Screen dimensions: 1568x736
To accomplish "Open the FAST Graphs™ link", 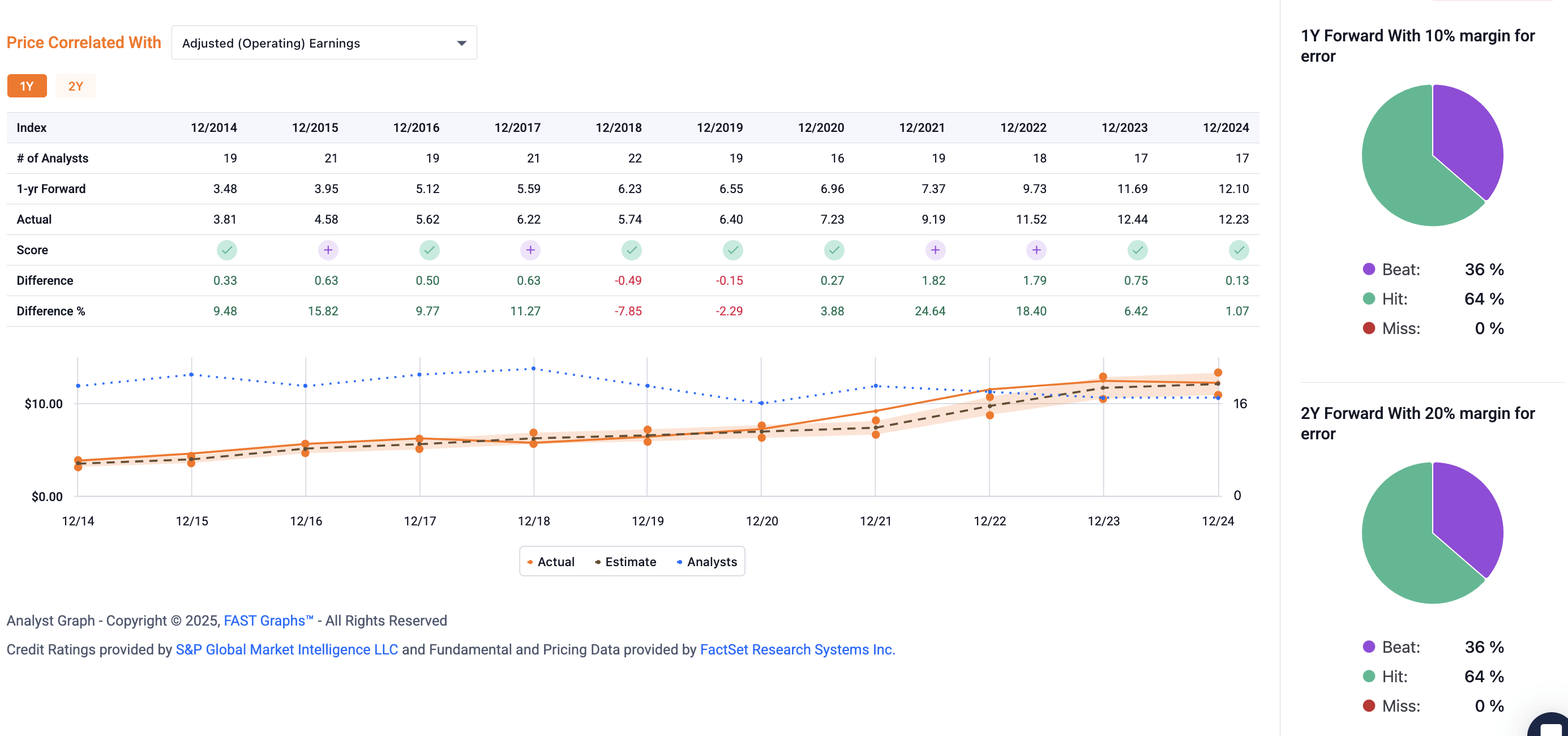I will (x=268, y=621).
